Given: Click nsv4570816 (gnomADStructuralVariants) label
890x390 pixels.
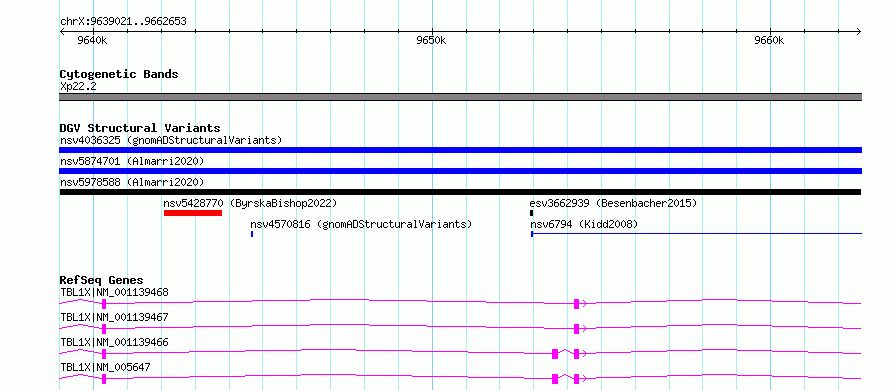Looking at the screenshot, I should point(361,224).
